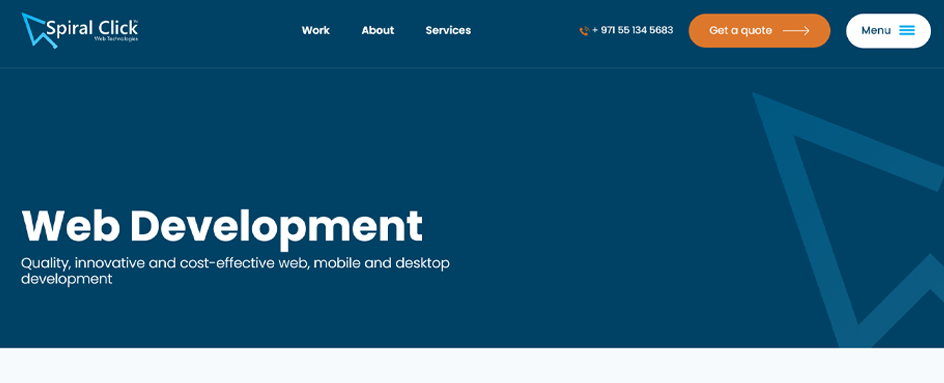Open the About navigation link

coord(377,30)
